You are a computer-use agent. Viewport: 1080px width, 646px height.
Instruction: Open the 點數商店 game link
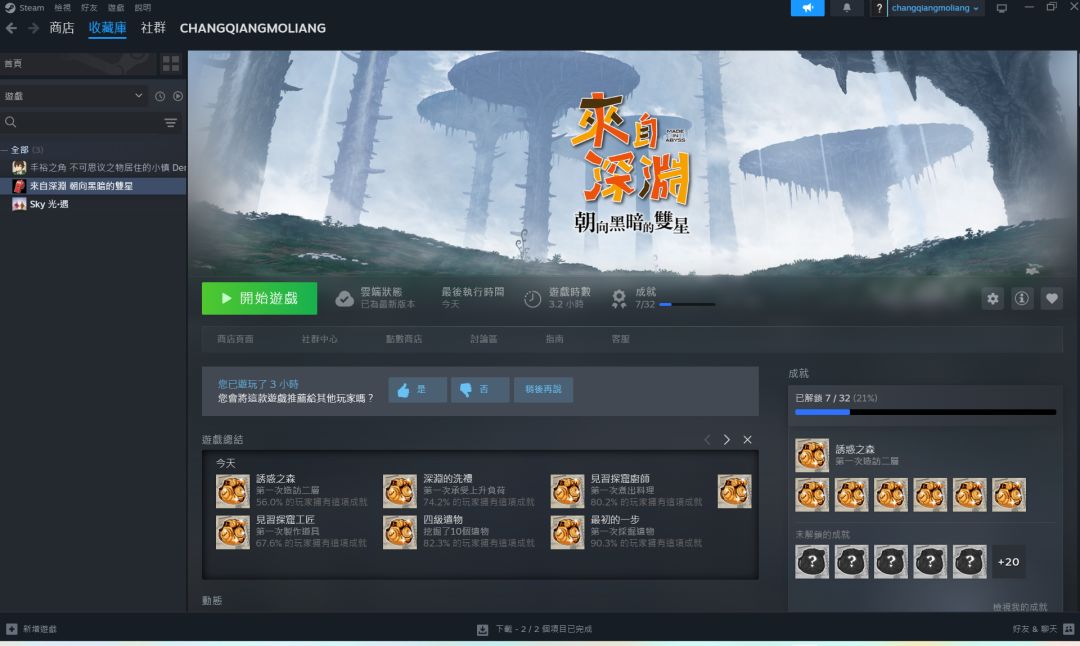click(x=404, y=339)
